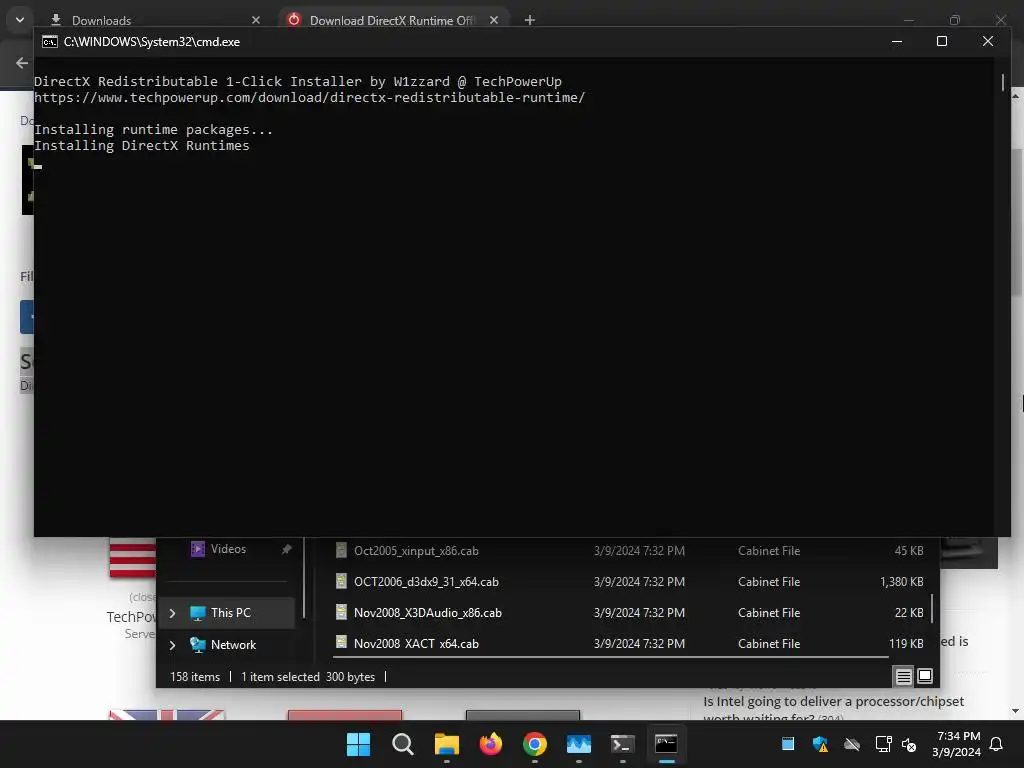This screenshot has width=1024, height=768.
Task: Click cab icon of Nov2008_X3DAudio_x86.cab
Action: tap(341, 612)
